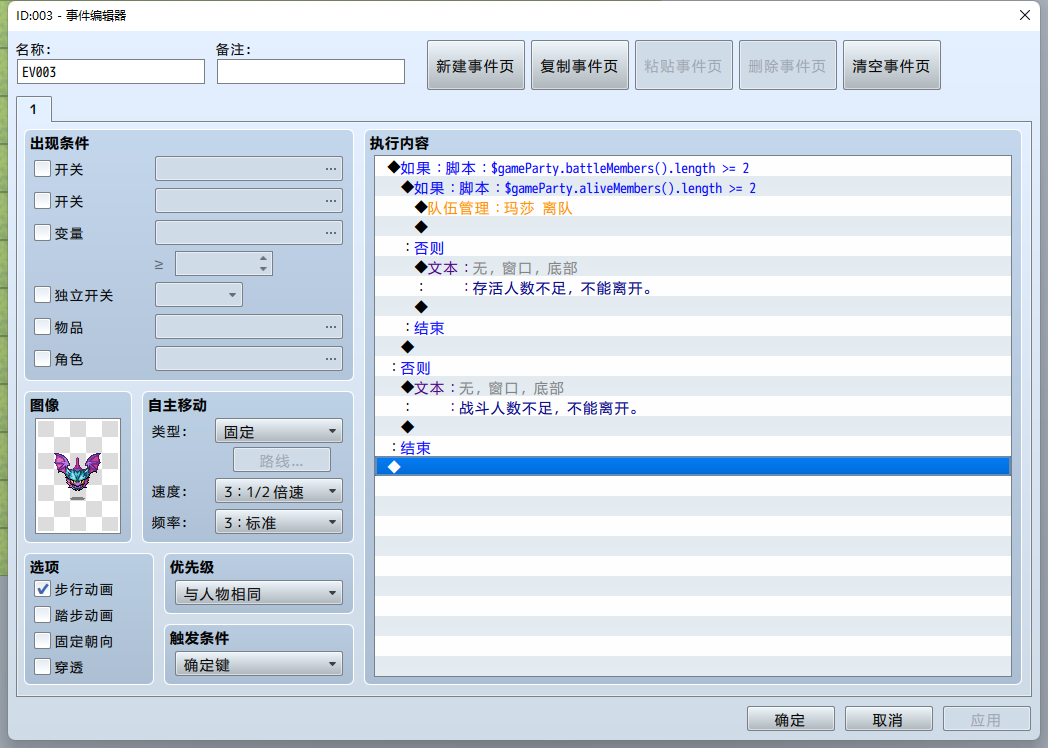Enable the 独立开关 condition checkbox
The width and height of the screenshot is (1048, 748).
(42, 295)
